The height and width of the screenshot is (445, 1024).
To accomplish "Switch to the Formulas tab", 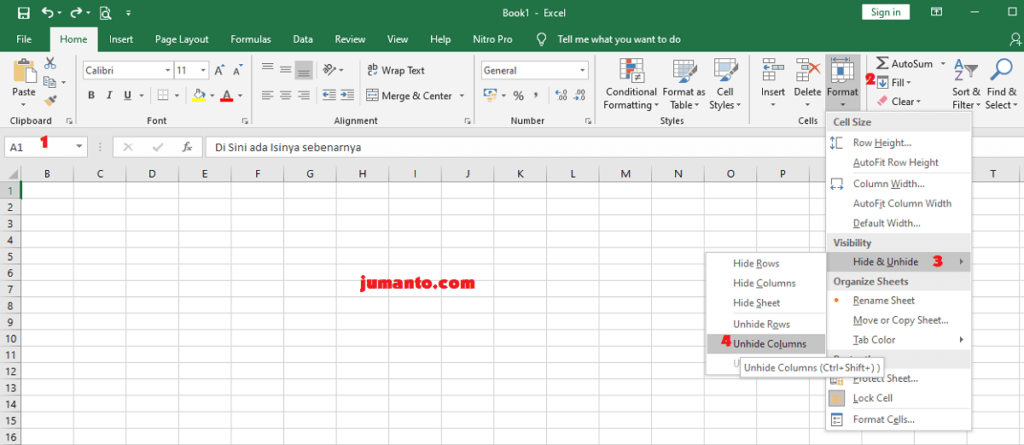I will [x=251, y=39].
